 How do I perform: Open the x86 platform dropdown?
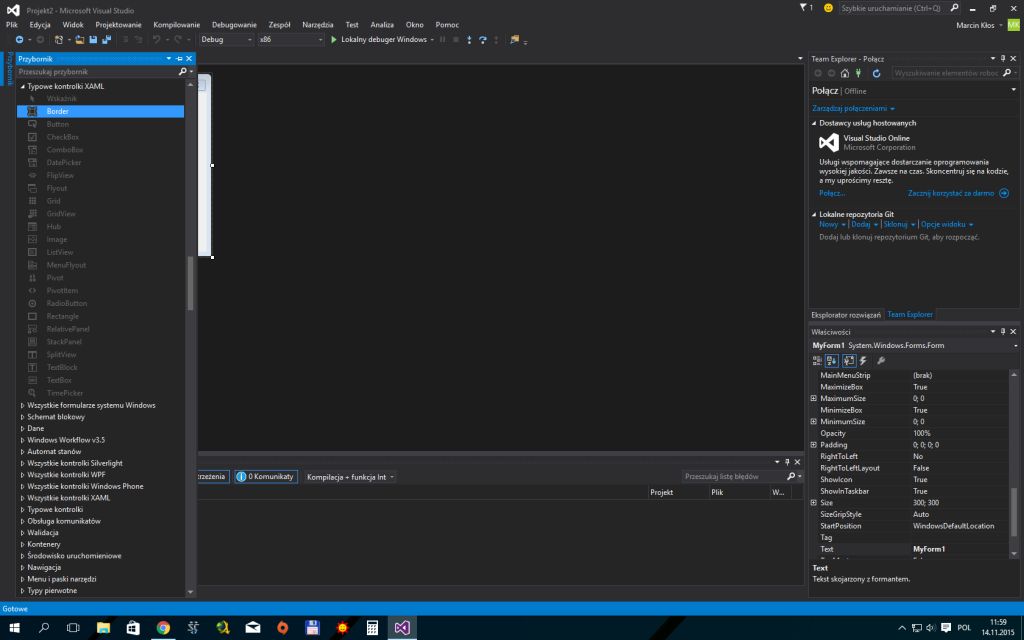(318, 40)
